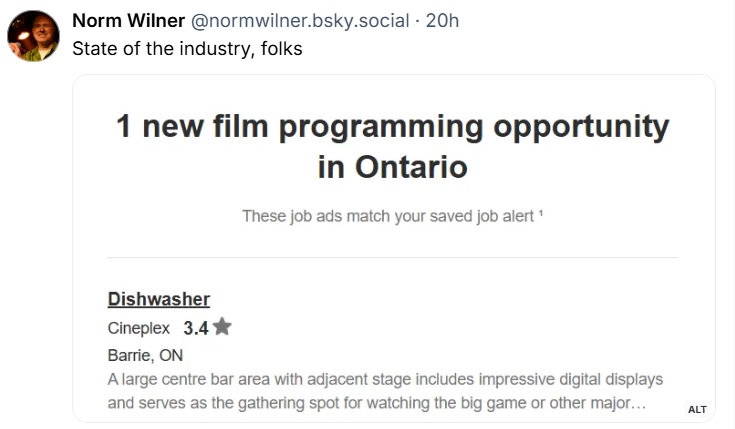This screenshot has width=735, height=429.
Task: Click the 3.4 rating number
Action: click(x=195, y=328)
